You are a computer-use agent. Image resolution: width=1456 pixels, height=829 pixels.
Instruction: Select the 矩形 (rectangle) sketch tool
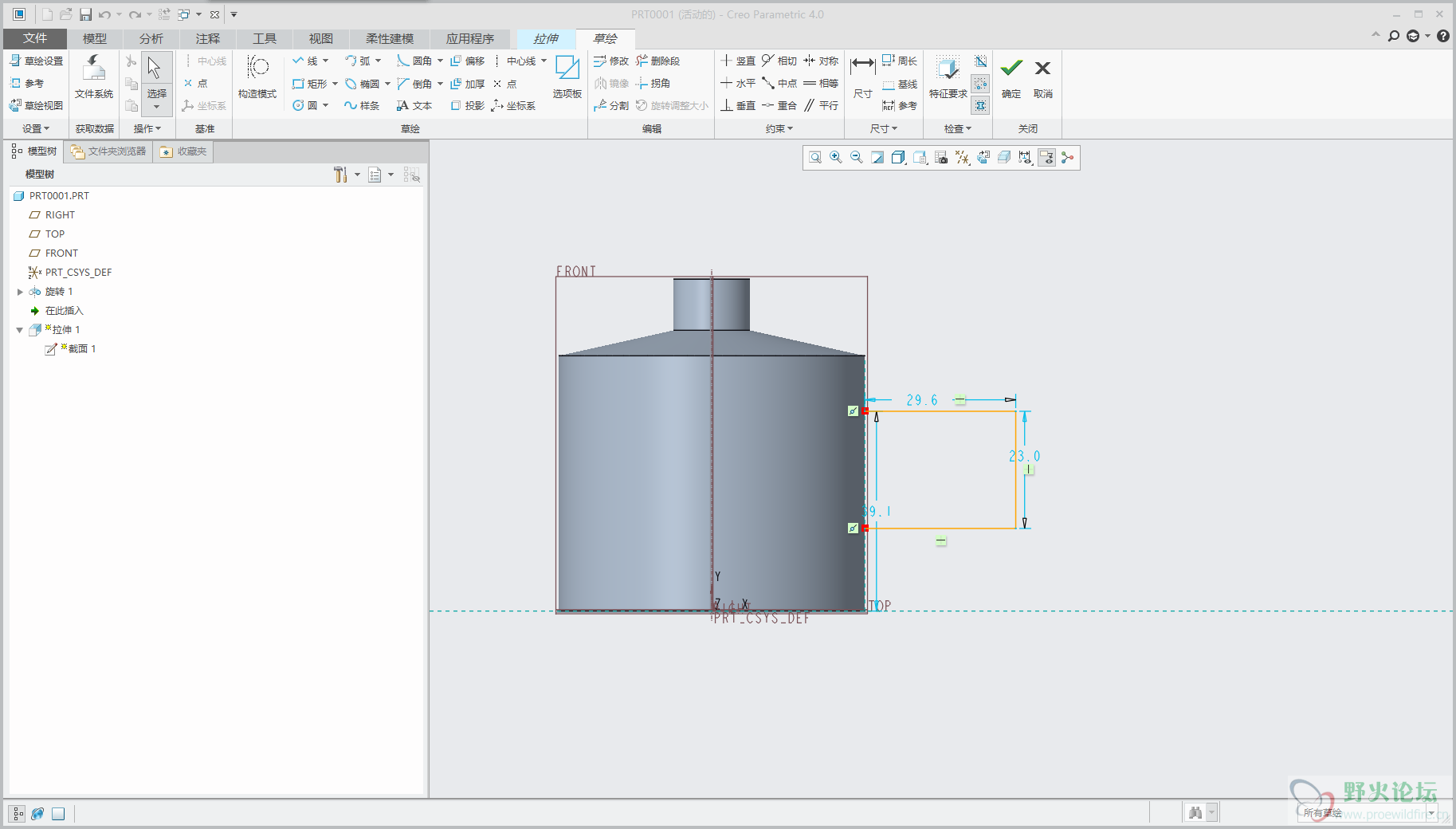click(x=309, y=84)
